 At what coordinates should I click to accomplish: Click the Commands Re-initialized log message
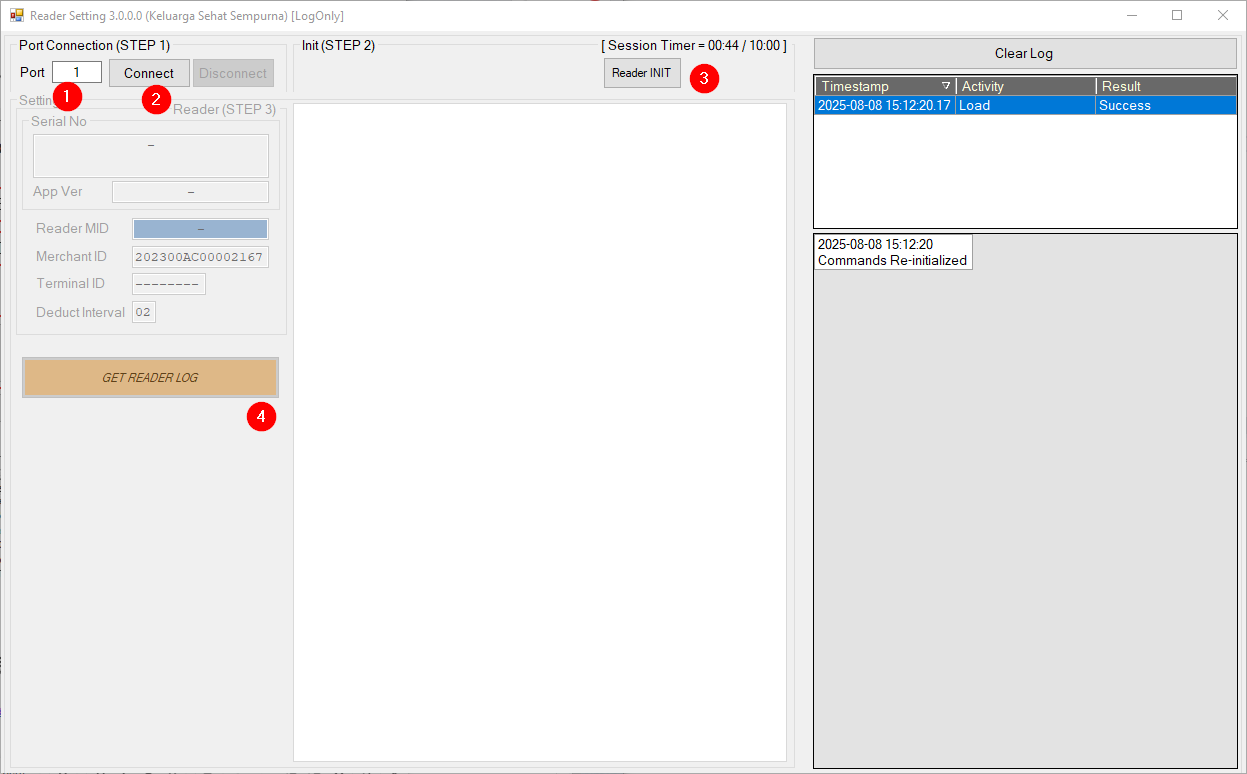pyautogui.click(x=892, y=260)
